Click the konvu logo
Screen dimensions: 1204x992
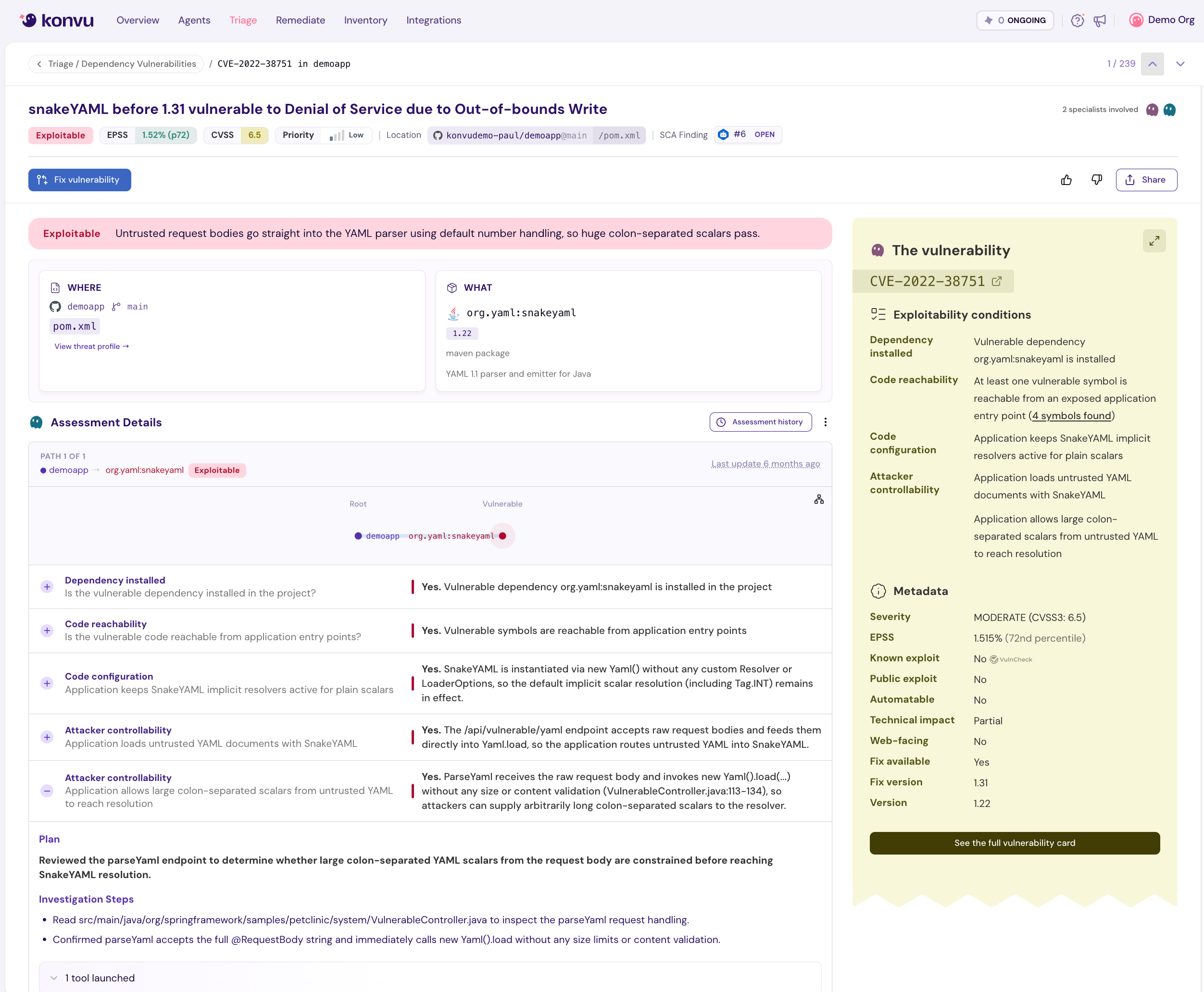coord(57,21)
